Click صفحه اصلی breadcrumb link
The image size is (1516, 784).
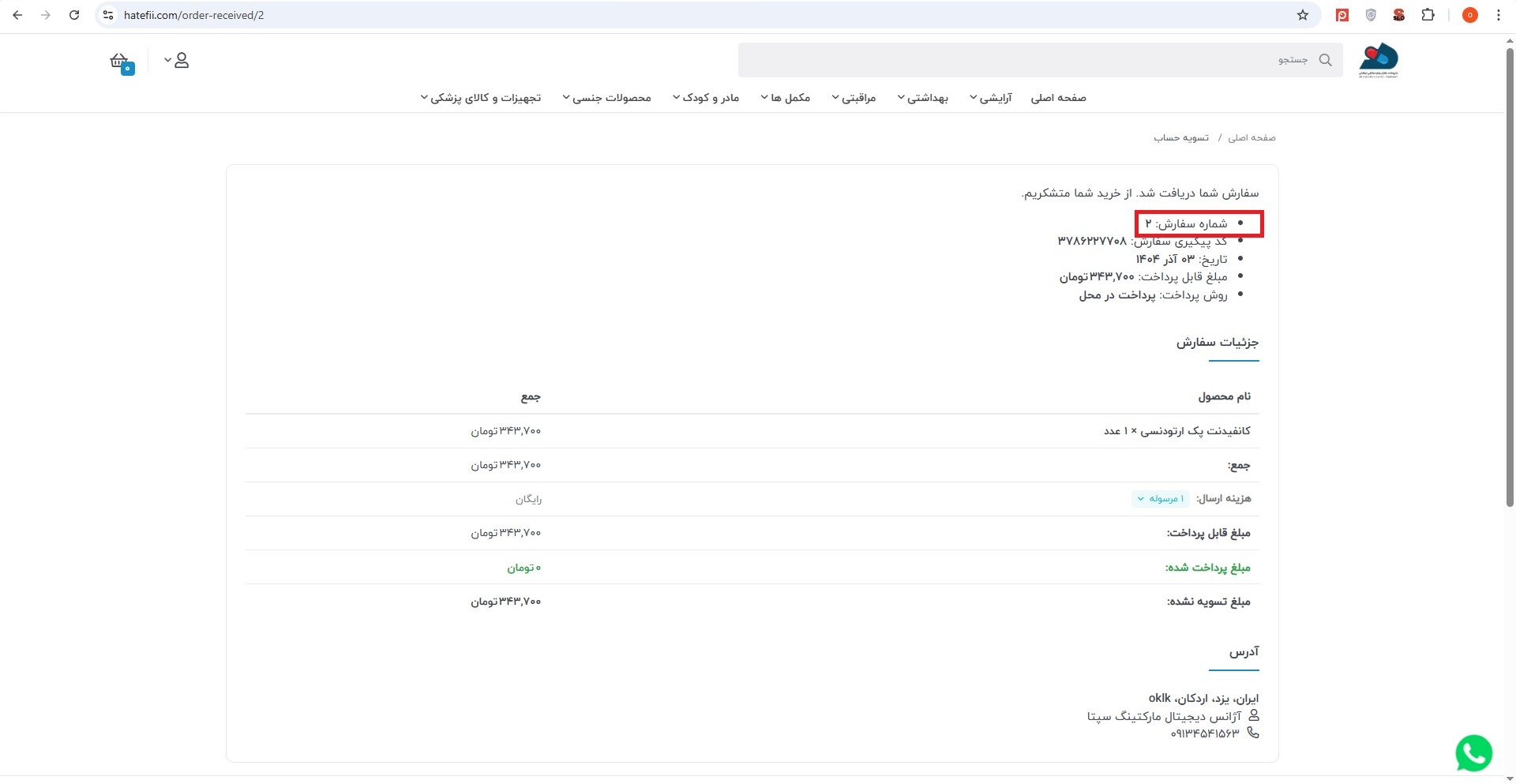[1251, 137]
